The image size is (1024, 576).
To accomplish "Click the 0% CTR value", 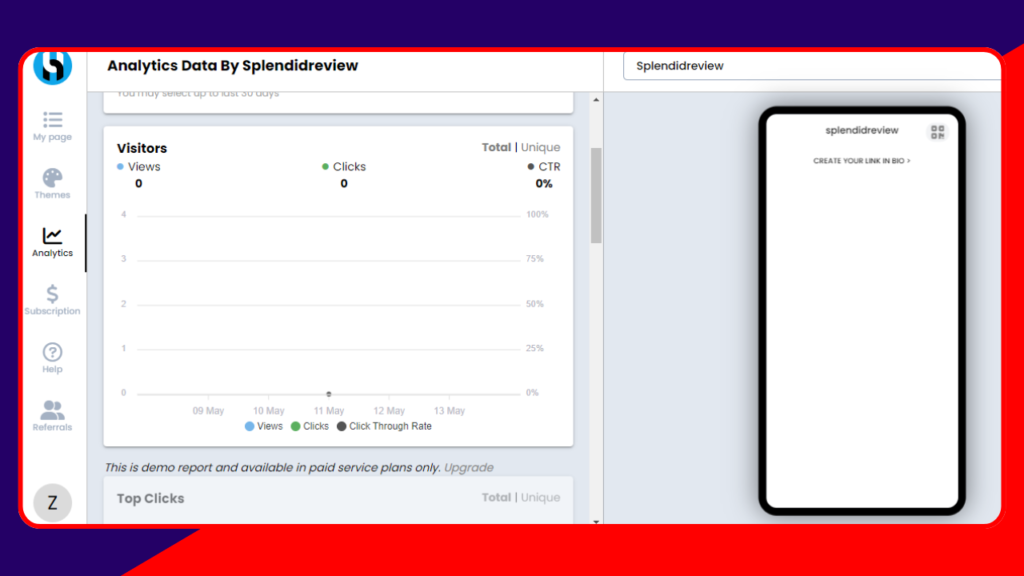I will pyautogui.click(x=544, y=184).
